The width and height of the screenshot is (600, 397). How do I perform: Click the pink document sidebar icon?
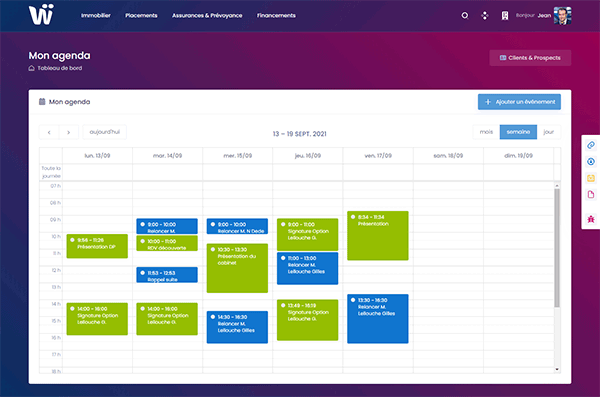click(x=591, y=194)
